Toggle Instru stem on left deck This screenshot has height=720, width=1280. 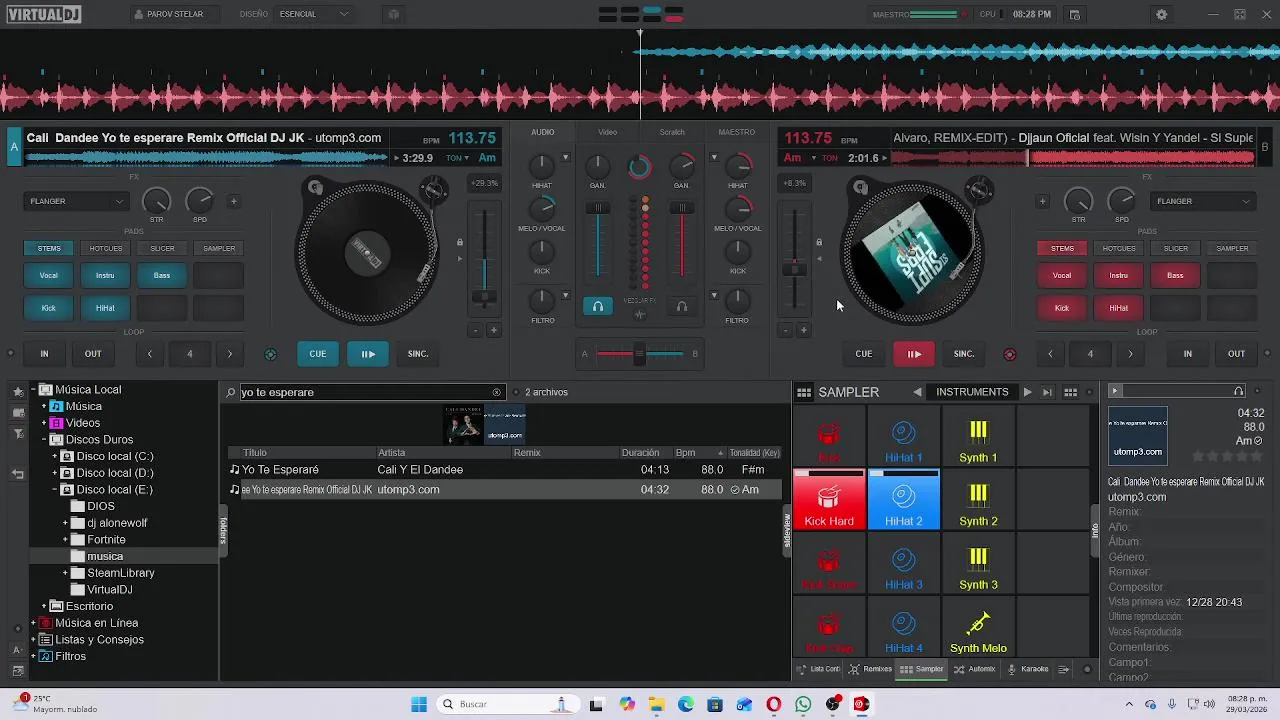(105, 275)
